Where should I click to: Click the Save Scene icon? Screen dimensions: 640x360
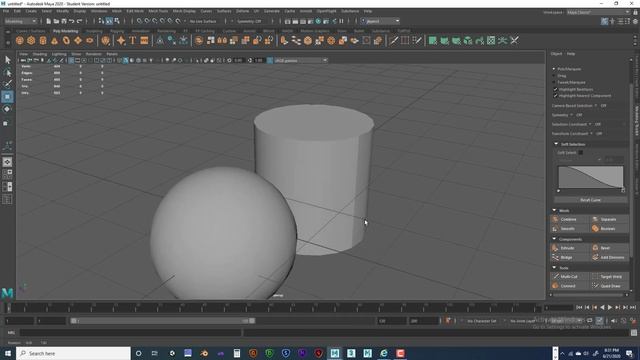pyautogui.click(x=64, y=21)
